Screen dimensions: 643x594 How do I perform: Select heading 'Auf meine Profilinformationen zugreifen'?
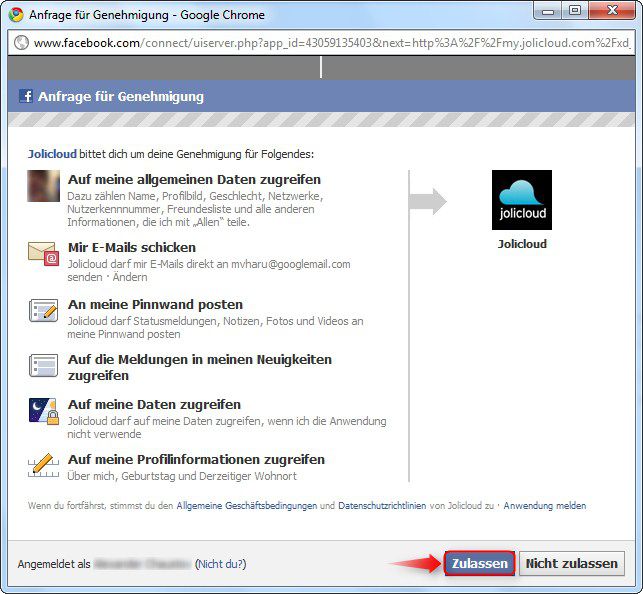coord(196,460)
